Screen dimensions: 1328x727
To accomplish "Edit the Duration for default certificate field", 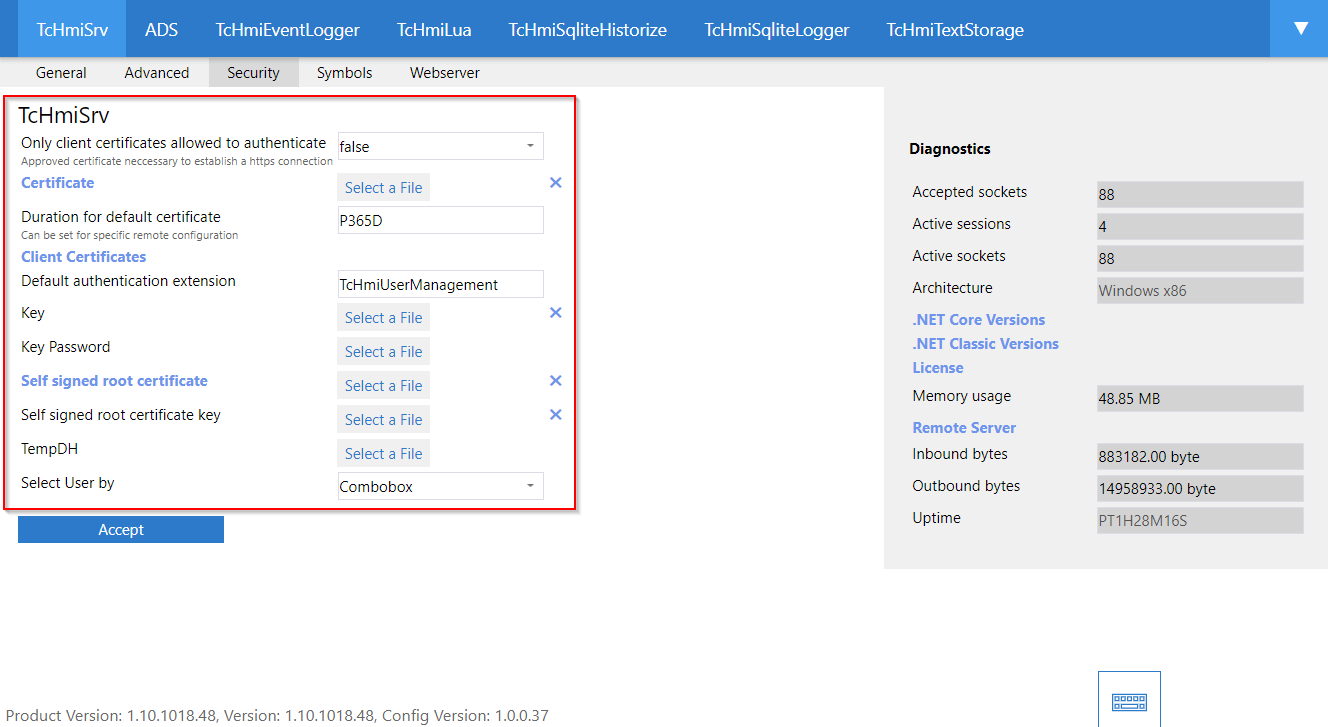I will click(441, 220).
